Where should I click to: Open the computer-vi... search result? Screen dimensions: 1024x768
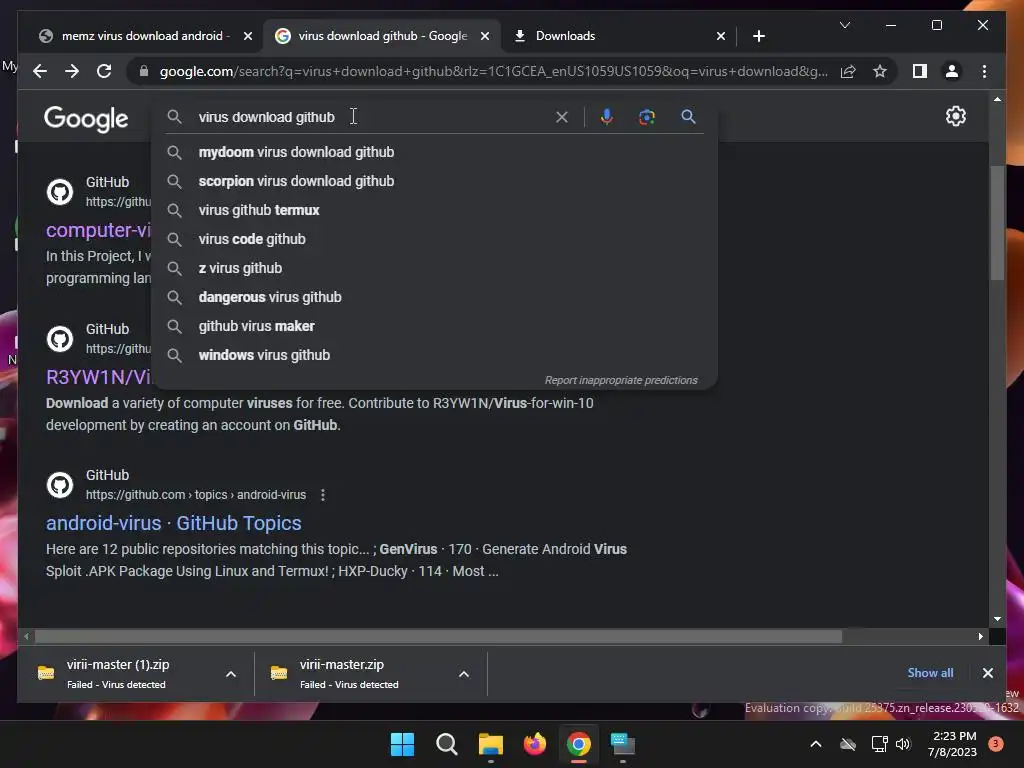99,230
